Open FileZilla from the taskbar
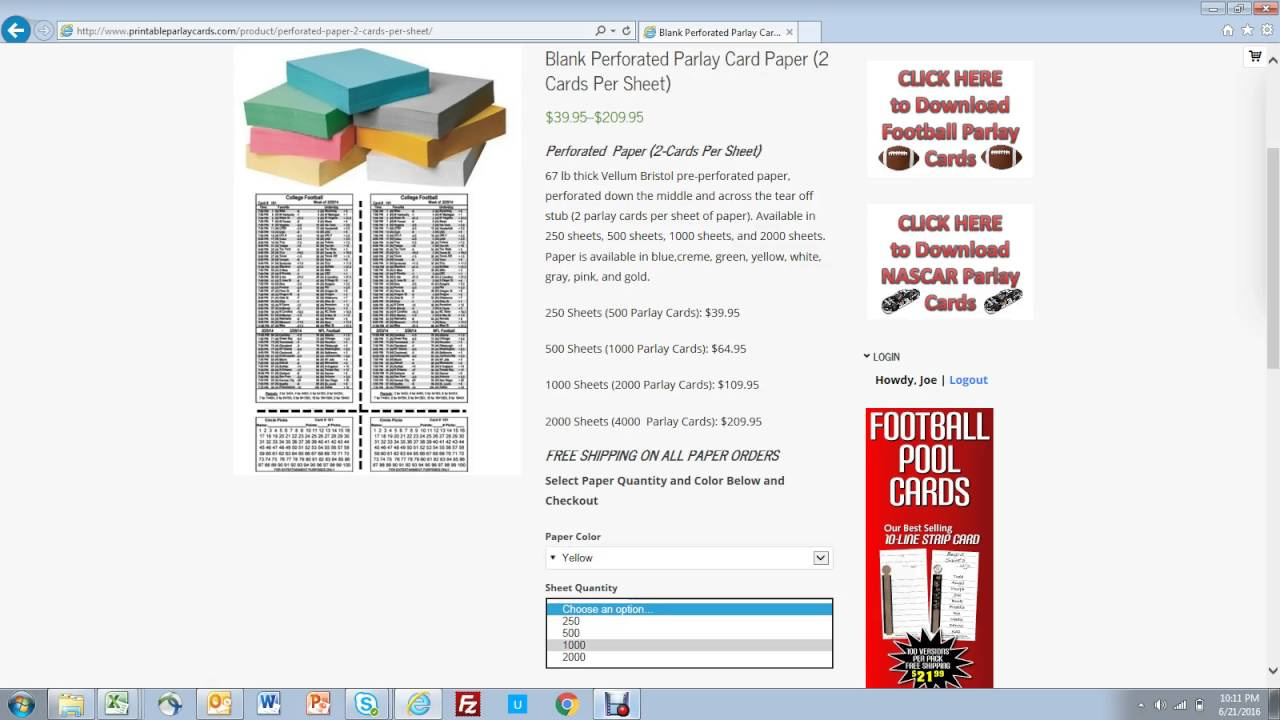 (467, 704)
